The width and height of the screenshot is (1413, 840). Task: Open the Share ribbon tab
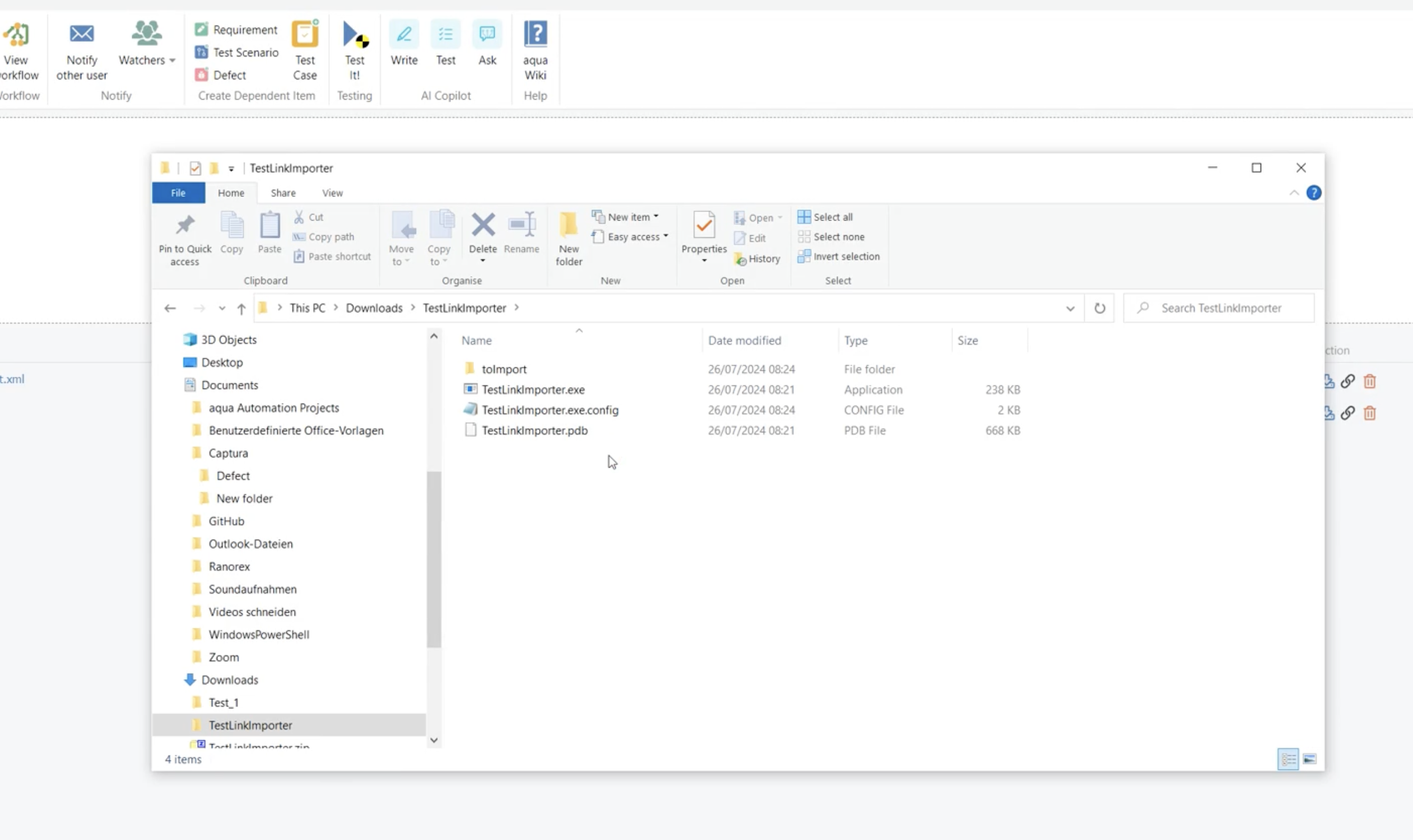click(x=282, y=193)
